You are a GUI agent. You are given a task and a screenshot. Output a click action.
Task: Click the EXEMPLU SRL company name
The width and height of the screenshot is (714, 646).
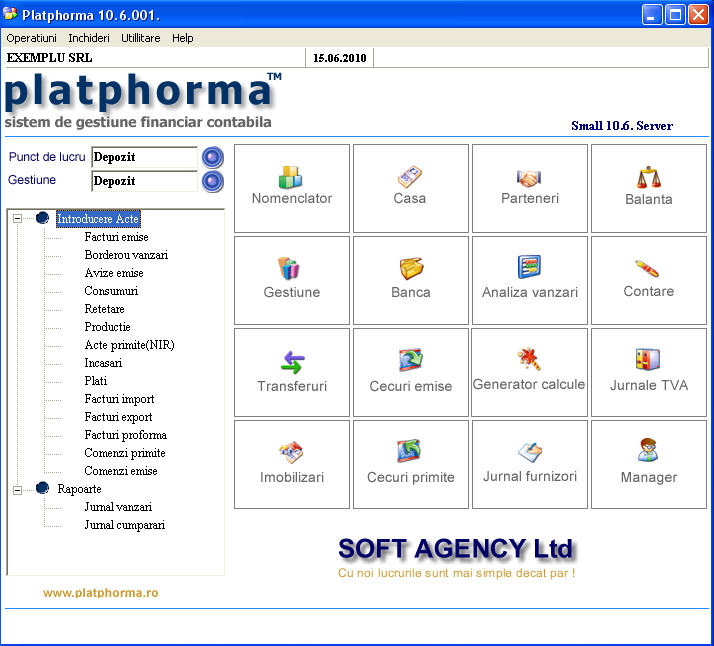coord(49,58)
